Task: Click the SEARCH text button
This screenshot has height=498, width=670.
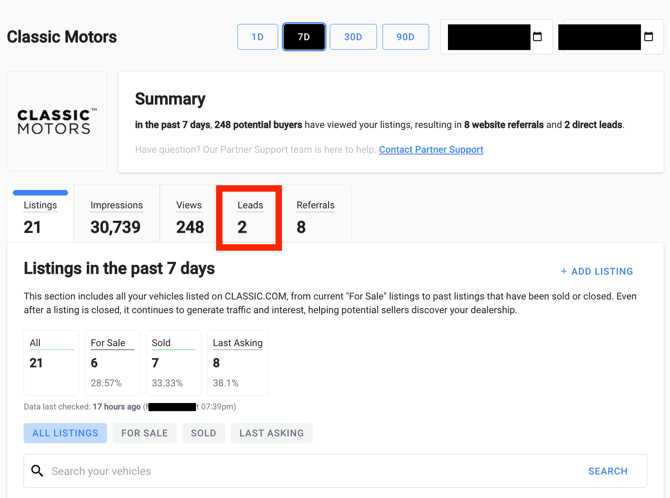Action: 608,471
